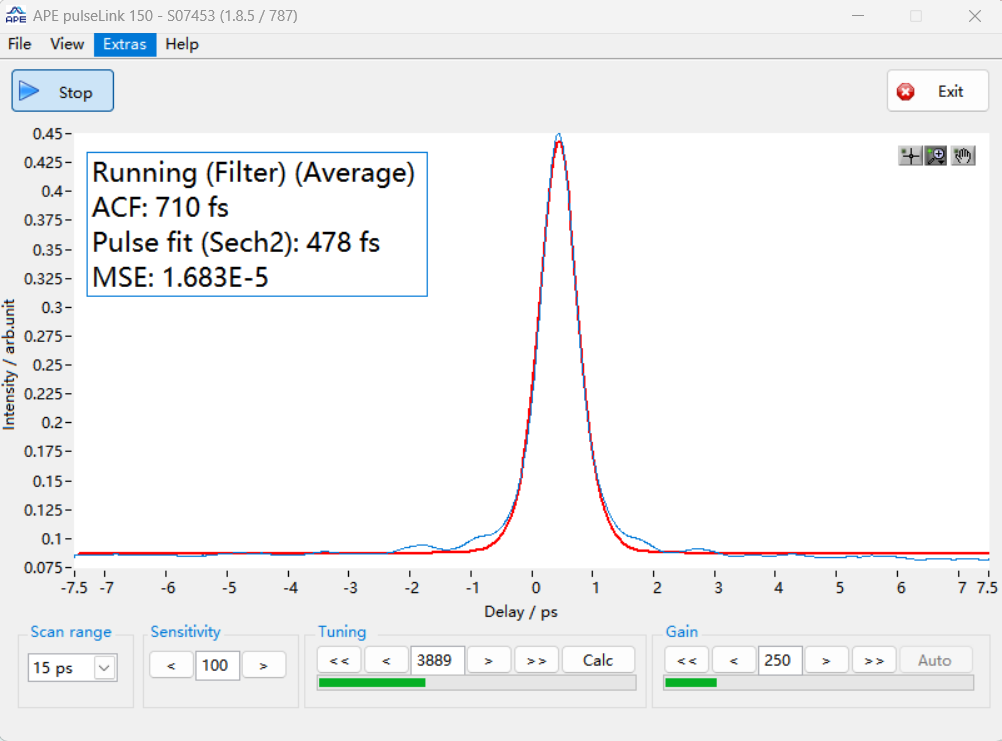The image size is (1002, 741).
Task: Fast-decrease Tuning with double left arrow
Action: (x=339, y=660)
